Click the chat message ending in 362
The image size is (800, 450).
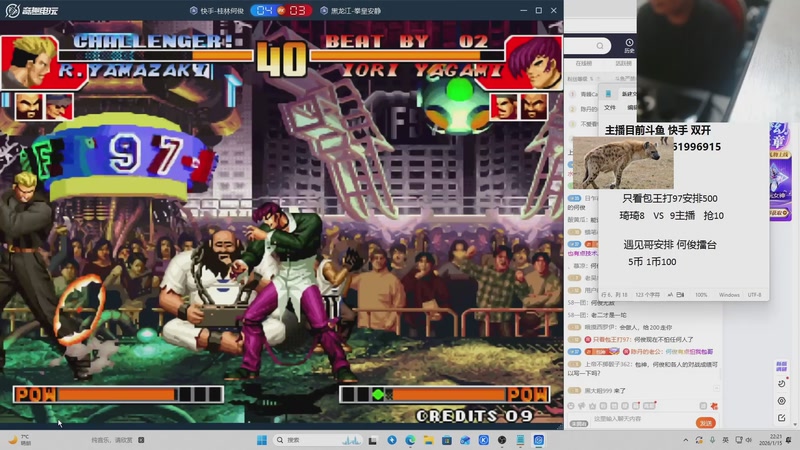point(643,368)
